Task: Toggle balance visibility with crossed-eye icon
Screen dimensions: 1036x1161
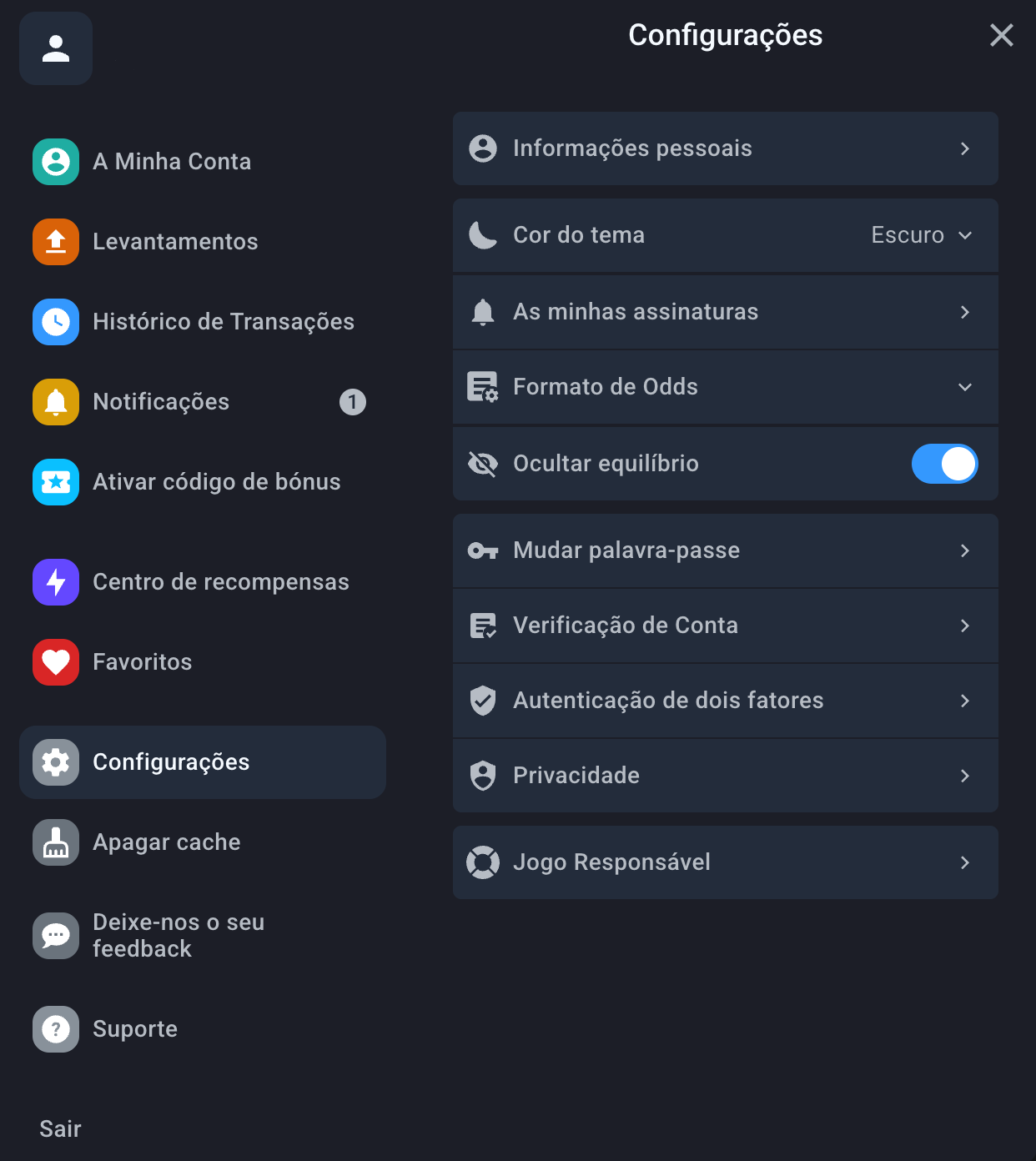Action: click(483, 464)
